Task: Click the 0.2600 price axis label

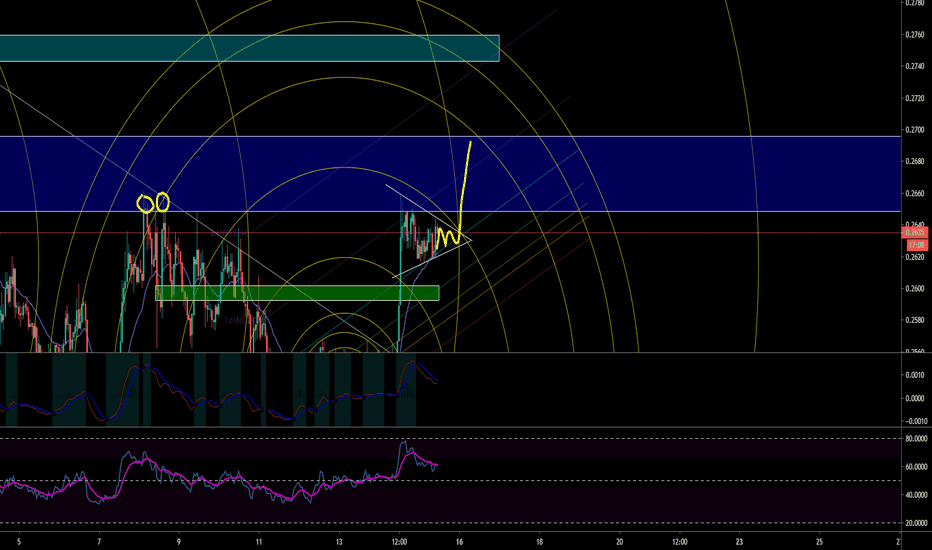Action: [x=915, y=288]
